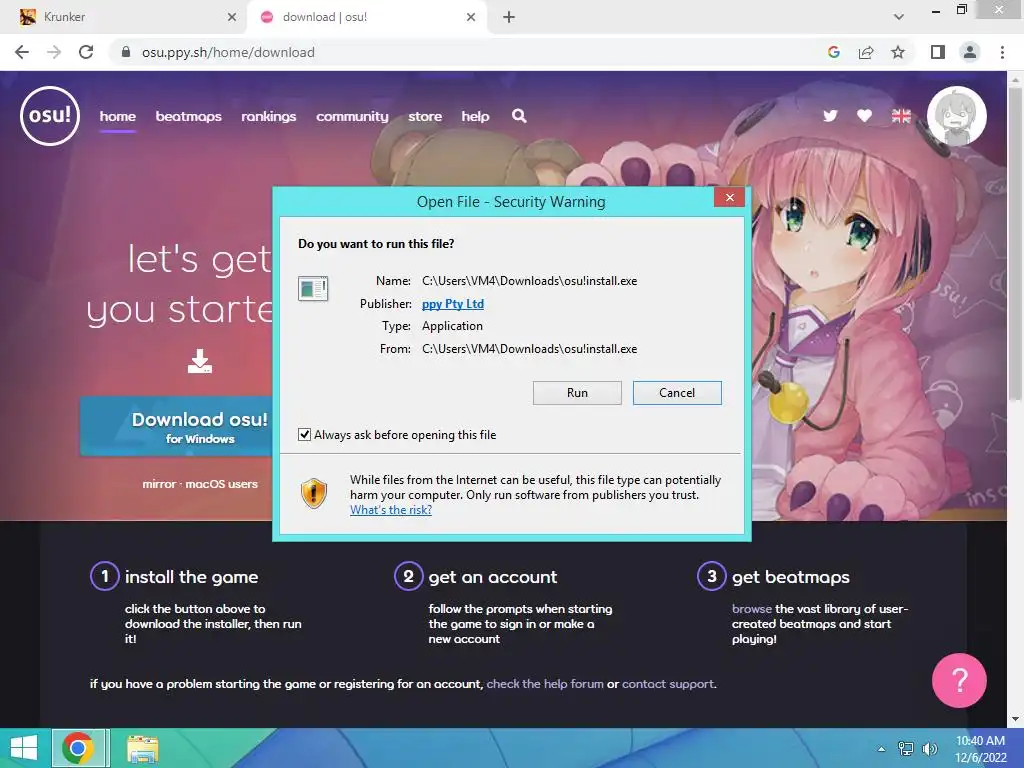Click the application file icon in dialog
Screen dimensions: 1024x768
[x=313, y=288]
